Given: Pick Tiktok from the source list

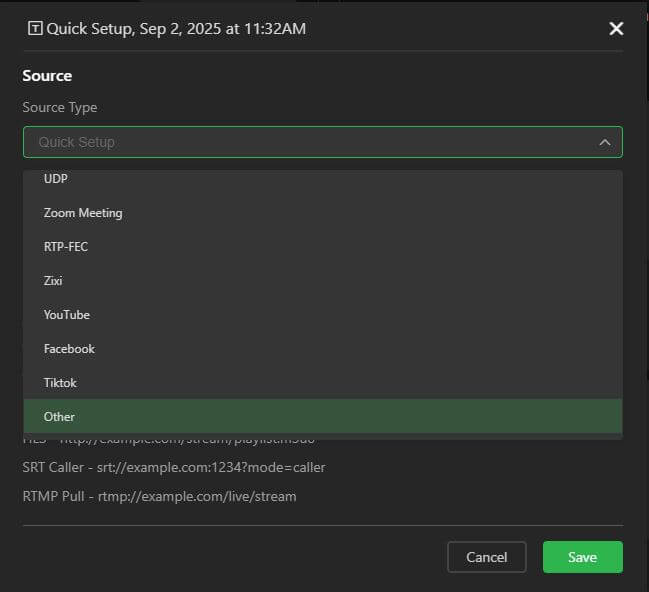Looking at the screenshot, I should point(60,383).
